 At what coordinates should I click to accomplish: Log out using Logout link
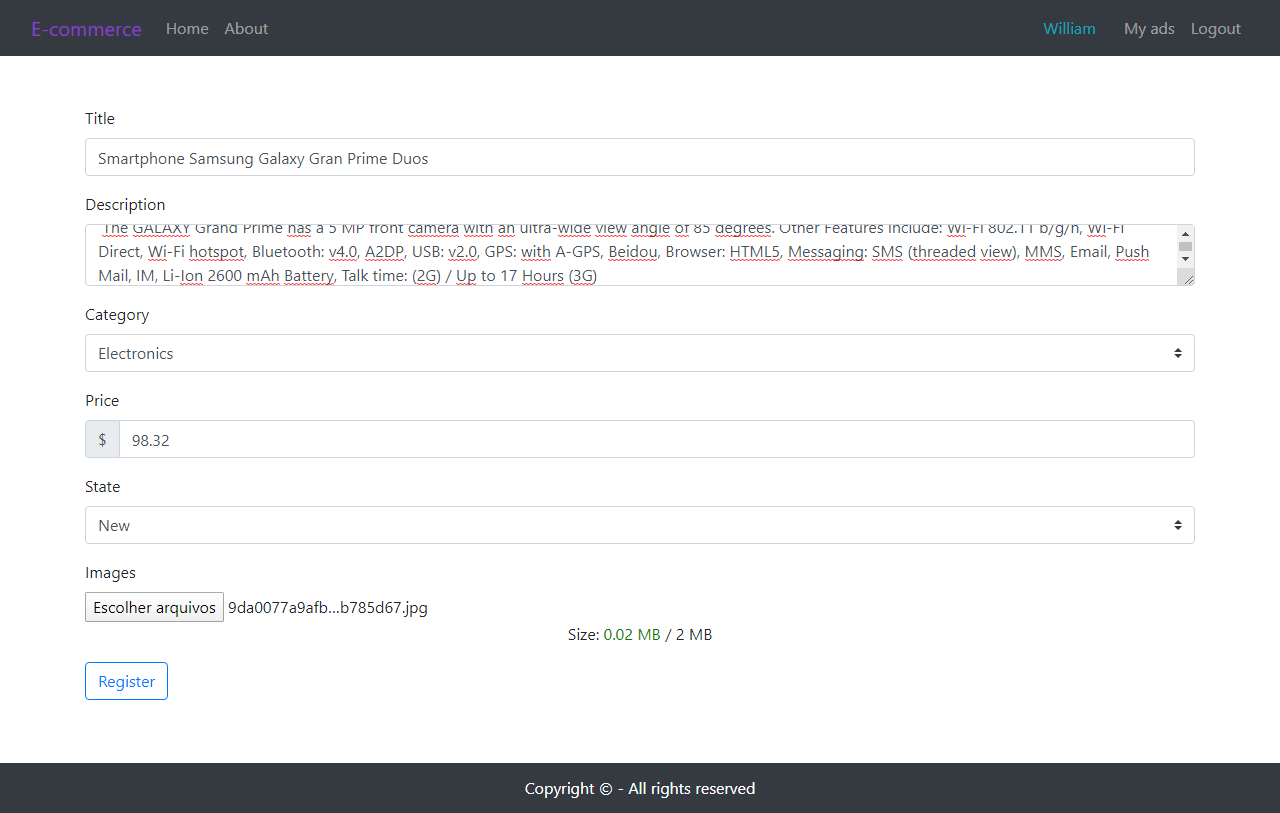click(1215, 29)
